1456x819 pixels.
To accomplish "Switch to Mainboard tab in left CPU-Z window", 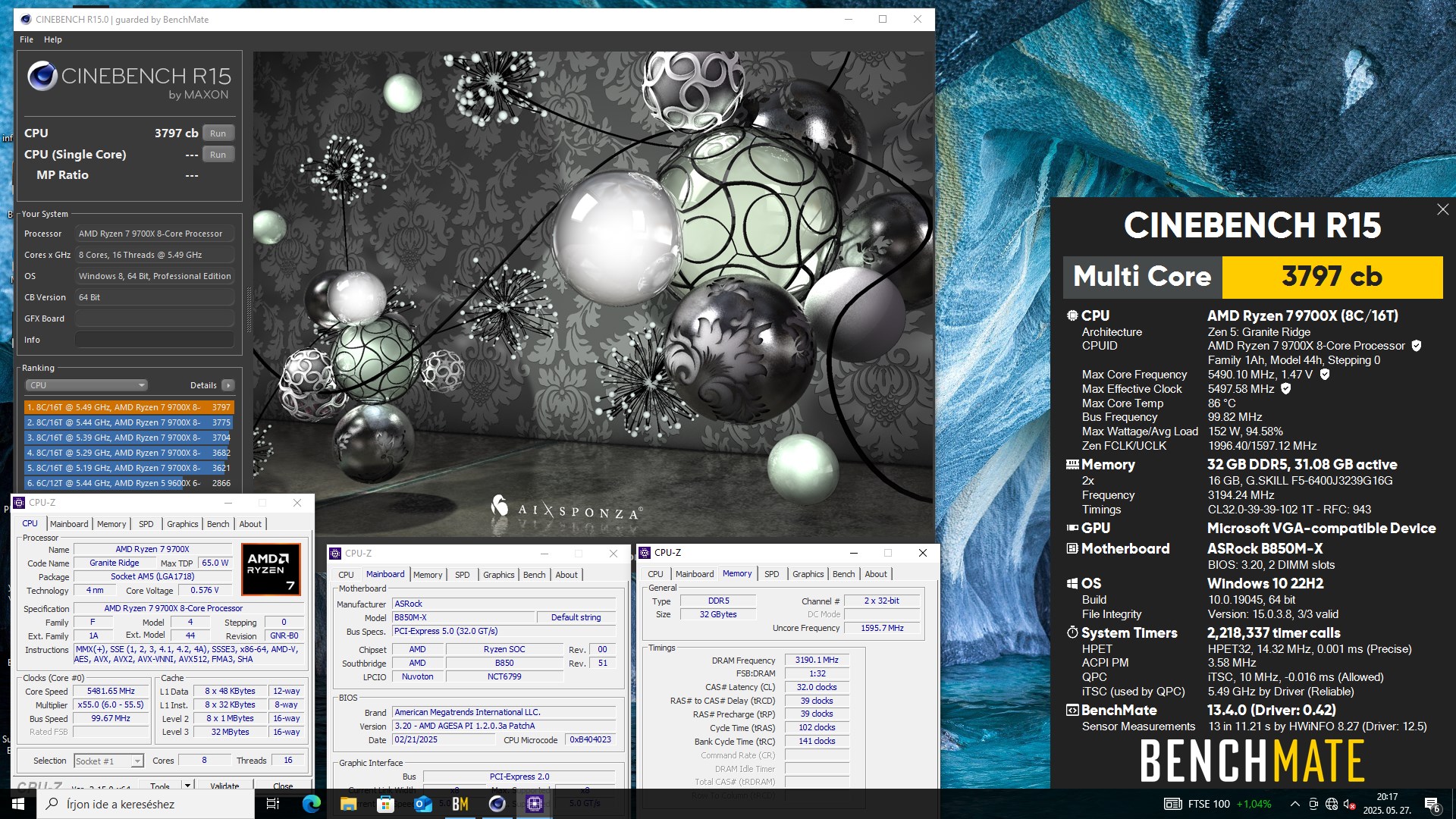I will [69, 524].
